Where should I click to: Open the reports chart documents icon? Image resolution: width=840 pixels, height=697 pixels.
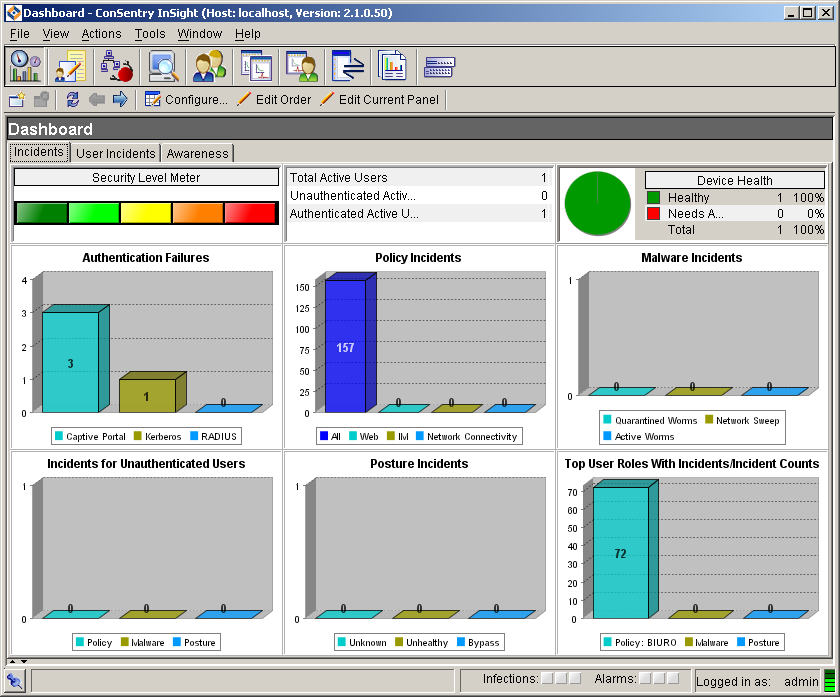(x=393, y=66)
